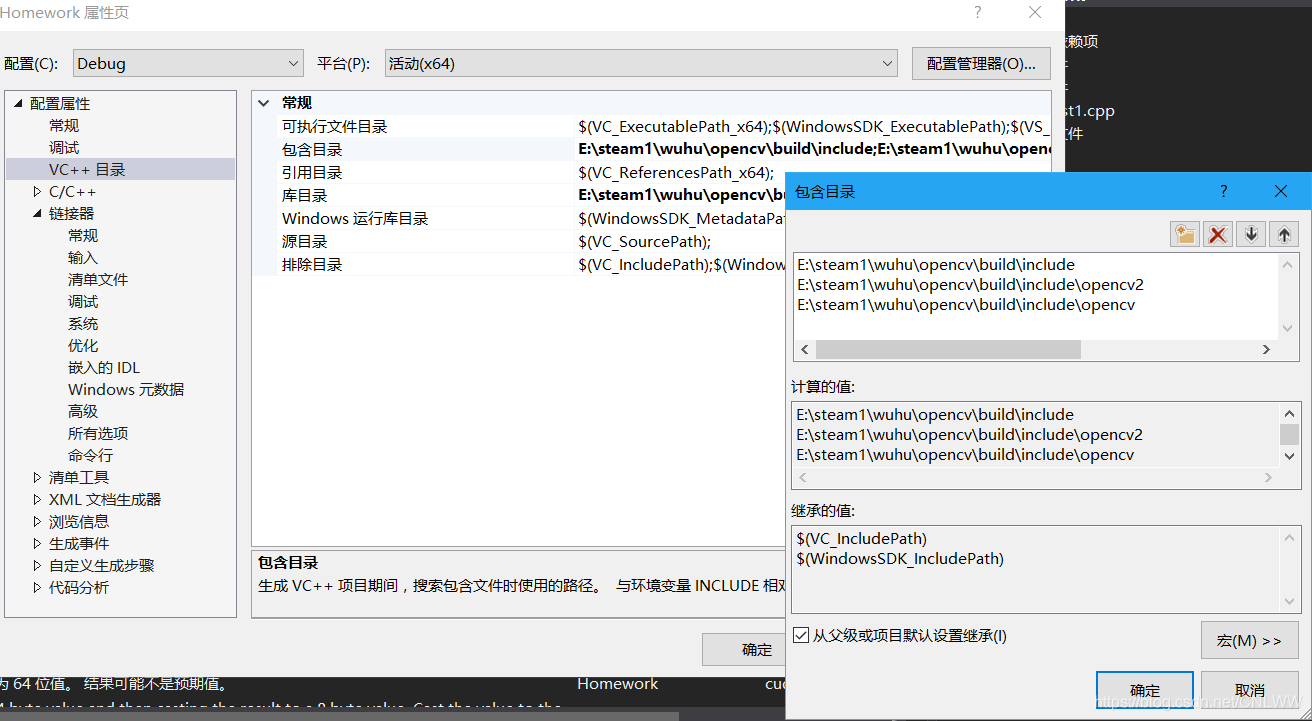Click the $(WindowsSDK_IncludePath) inherited value
This screenshot has height=721, width=1312.
900,559
